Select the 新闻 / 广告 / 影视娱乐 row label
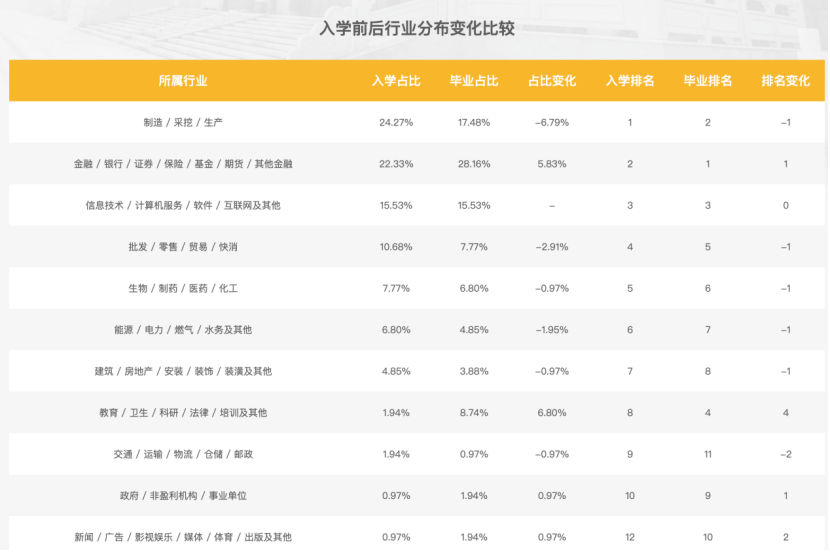This screenshot has height=552, width=830. pos(183,537)
